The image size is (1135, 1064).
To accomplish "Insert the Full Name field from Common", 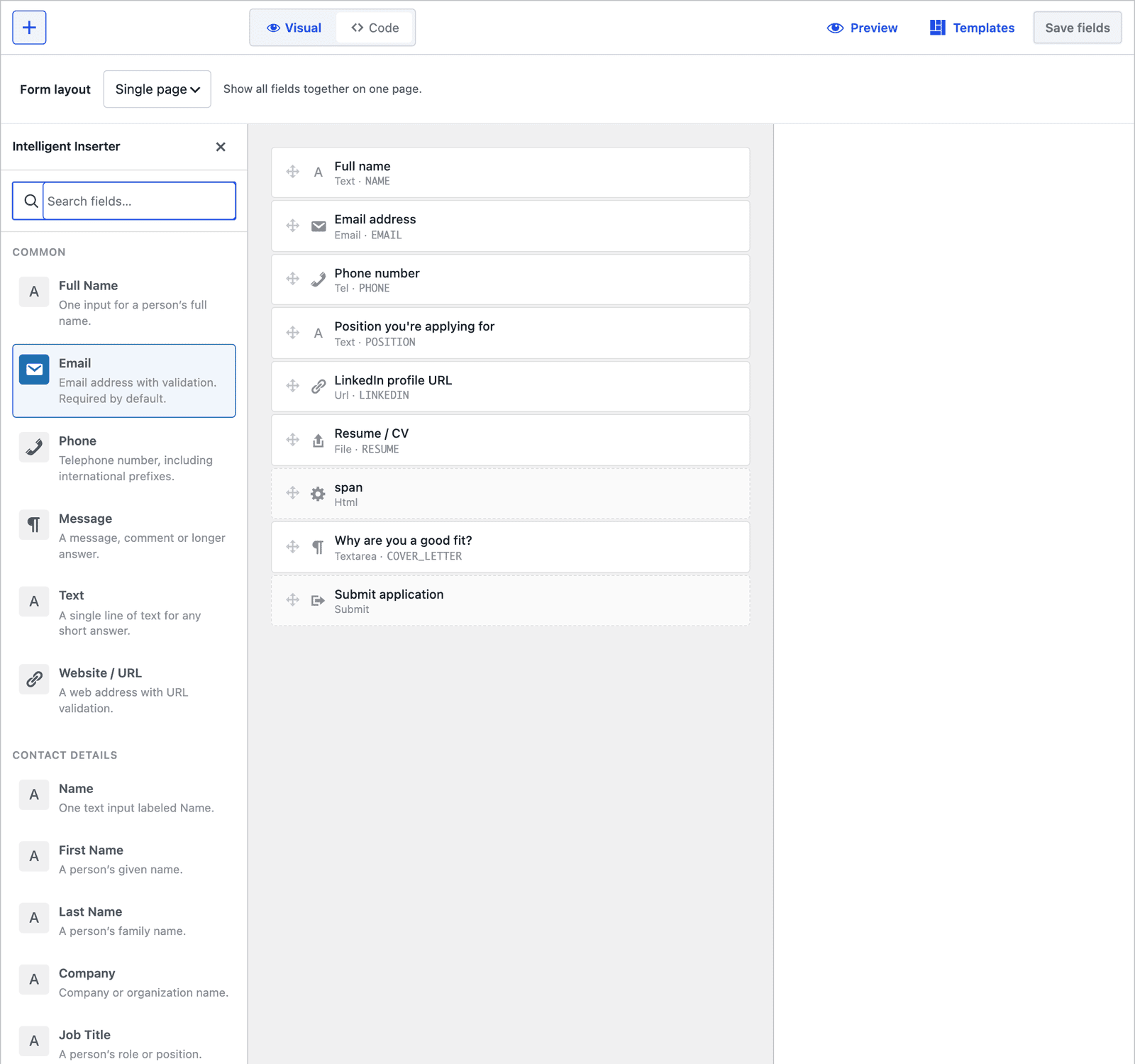I will coord(124,303).
